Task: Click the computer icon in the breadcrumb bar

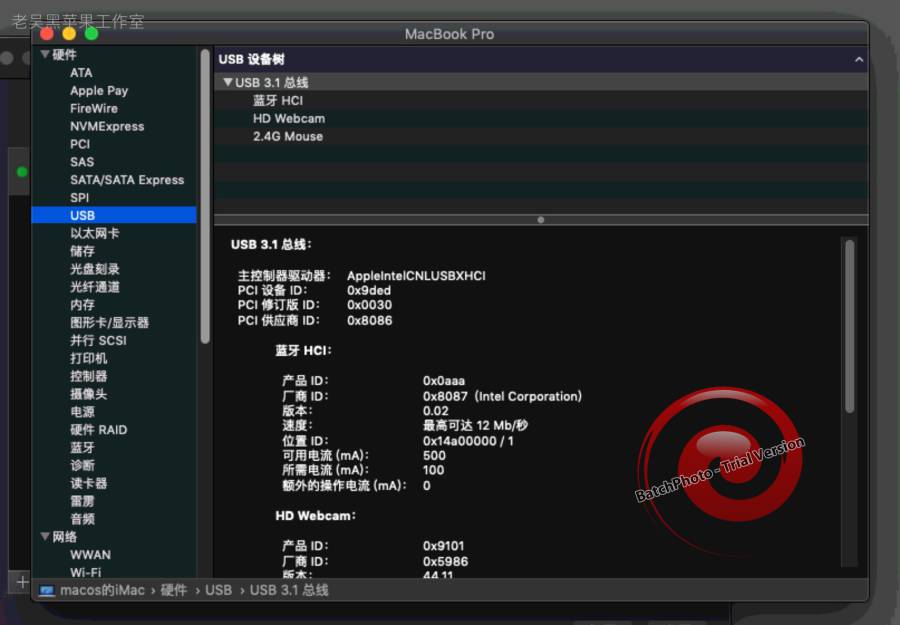Action: coord(45,590)
